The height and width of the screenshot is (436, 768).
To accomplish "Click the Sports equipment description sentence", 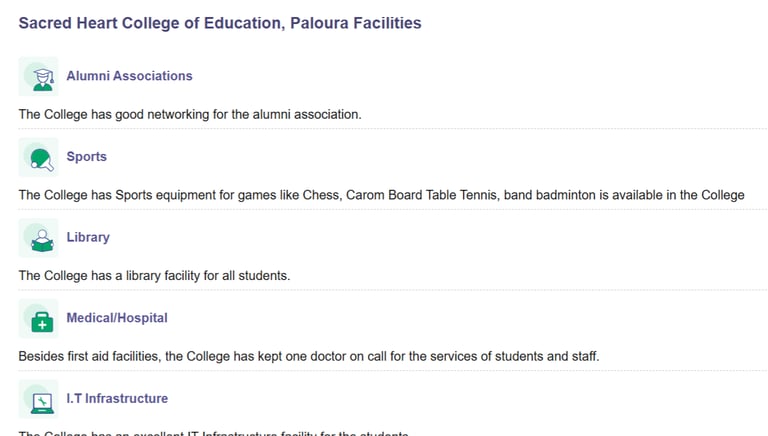I will 382,195.
